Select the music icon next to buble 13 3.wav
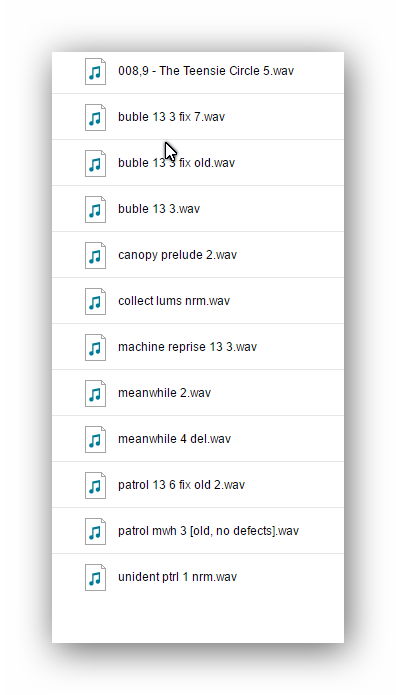Image resolution: width=396 pixels, height=695 pixels. pyautogui.click(x=95, y=210)
